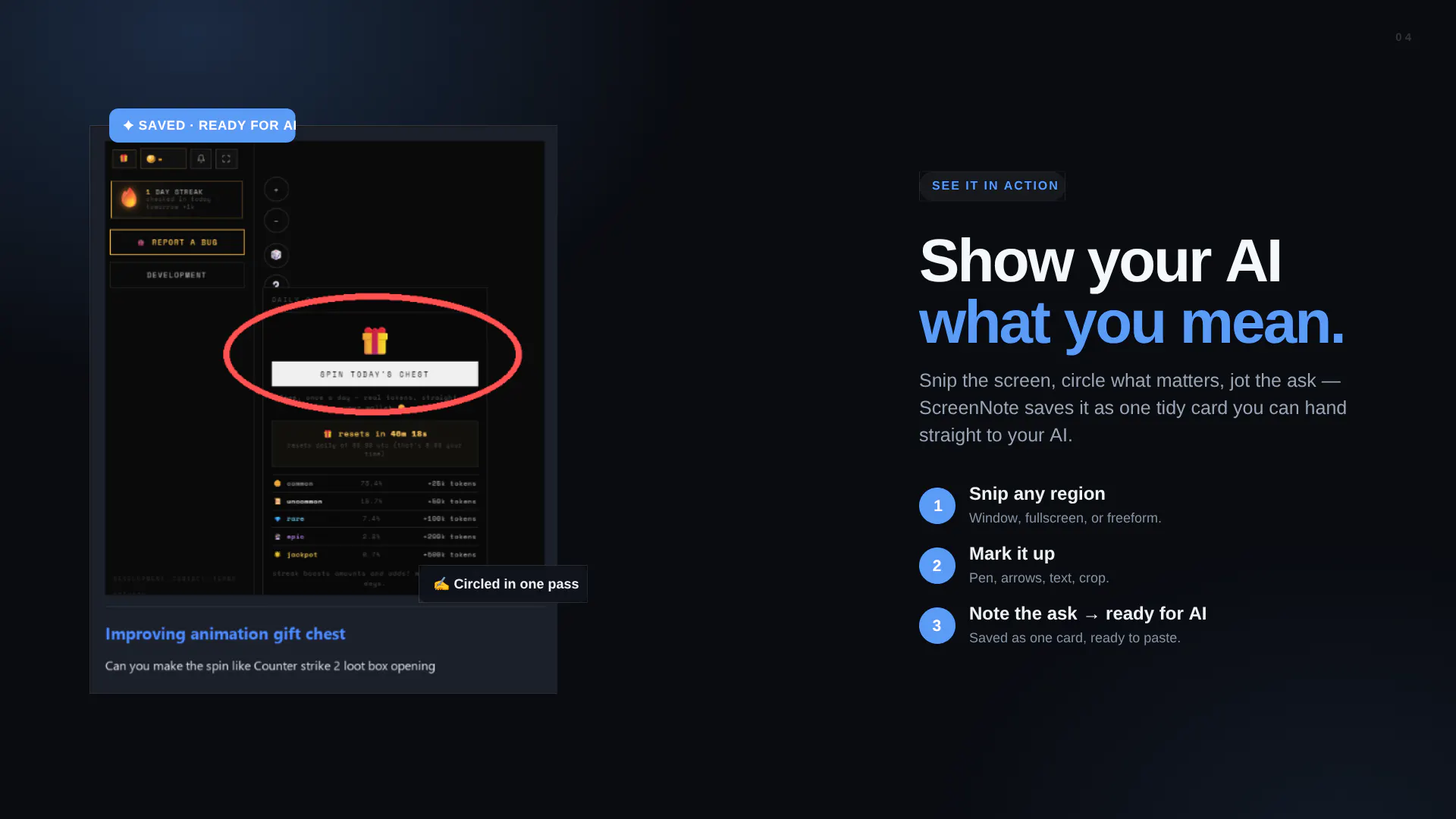Screen dimensions: 1456x819
Task: Click Pen, arrows, text, crop text
Action: (1039, 578)
